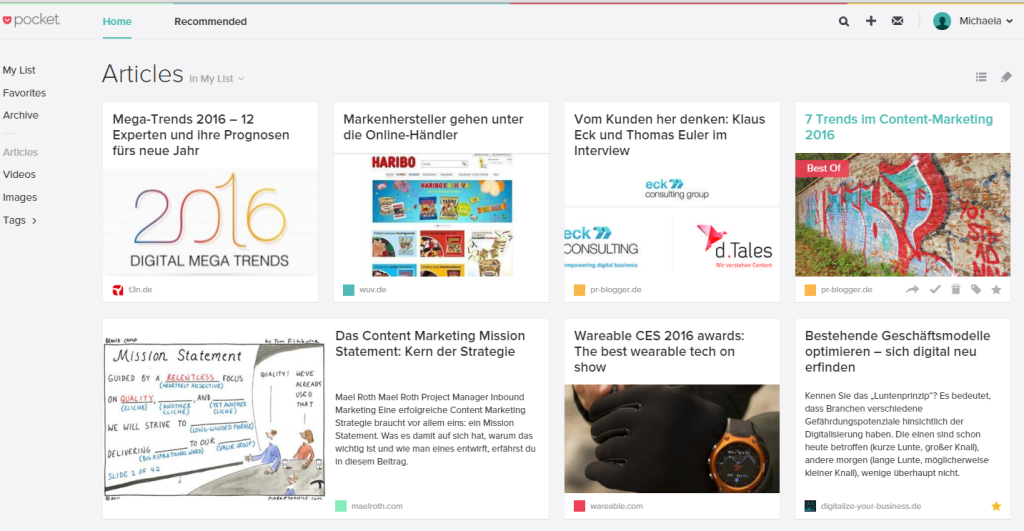Screen dimensions: 1024x531
Task: Click Michaela's profile avatar
Action: pyautogui.click(x=942, y=21)
